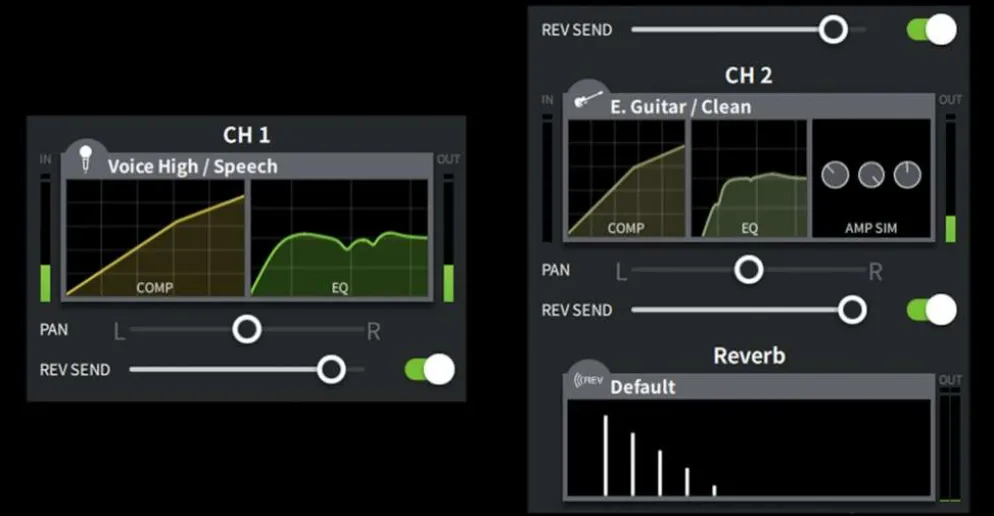Click the R end of CH 2 pan
This screenshot has width=994, height=516.
tap(875, 271)
